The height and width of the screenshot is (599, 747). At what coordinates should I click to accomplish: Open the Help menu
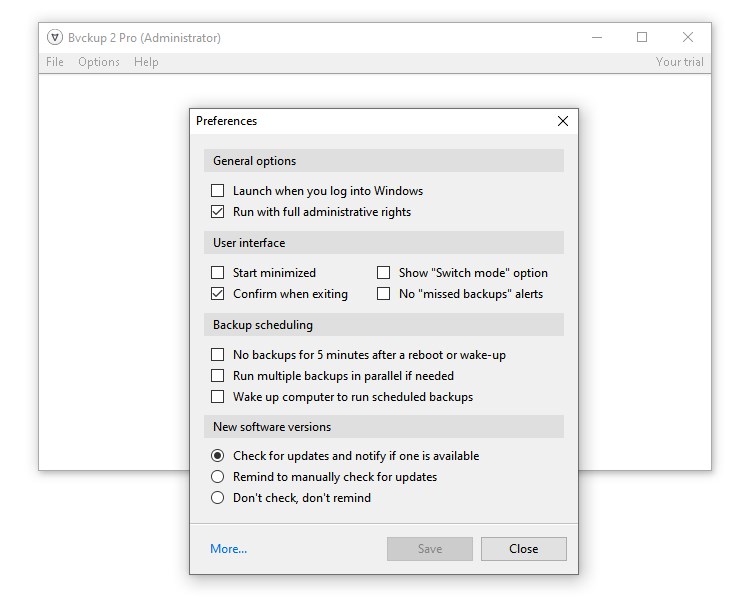point(146,62)
